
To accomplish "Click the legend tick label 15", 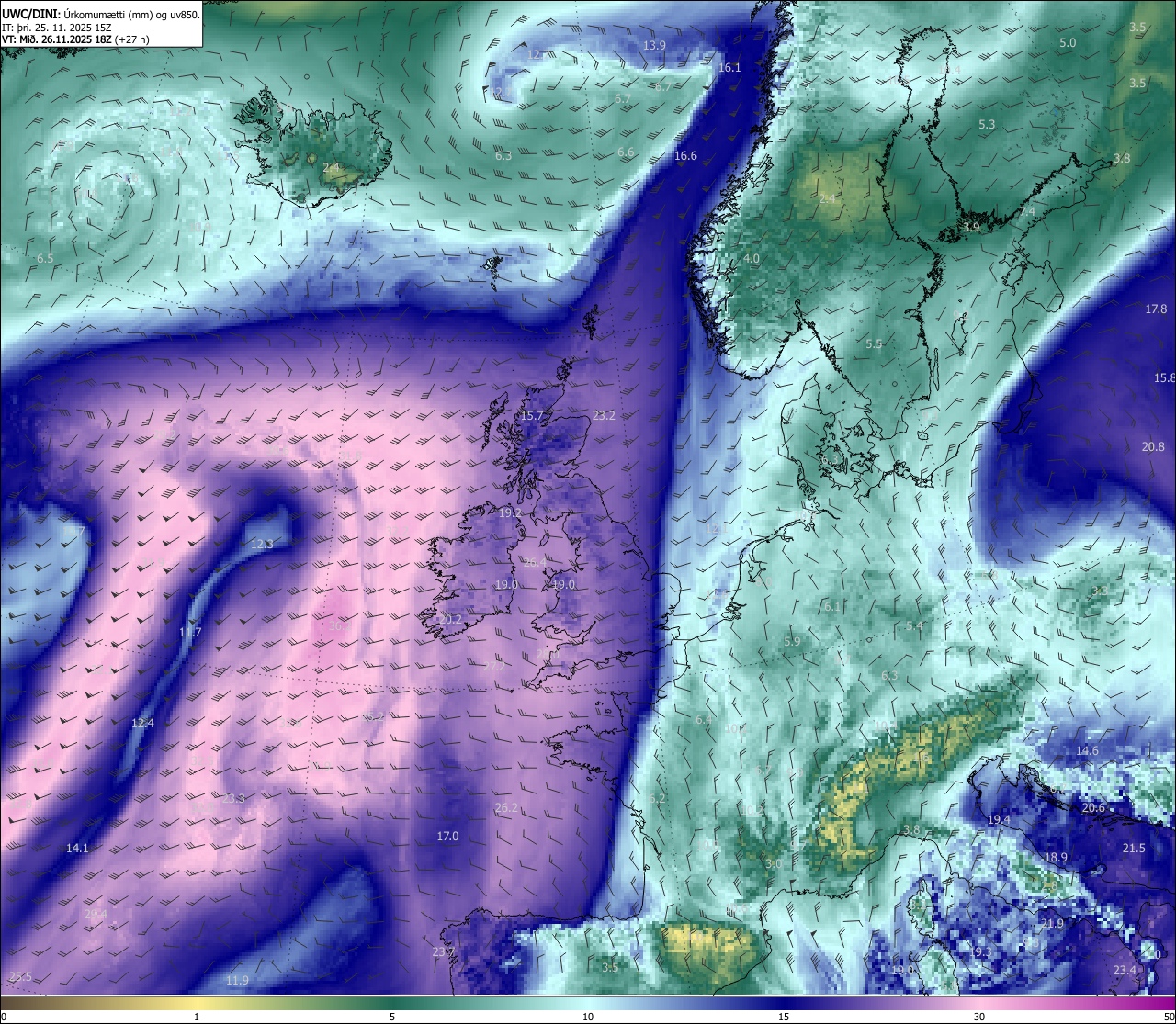I will point(784,1017).
